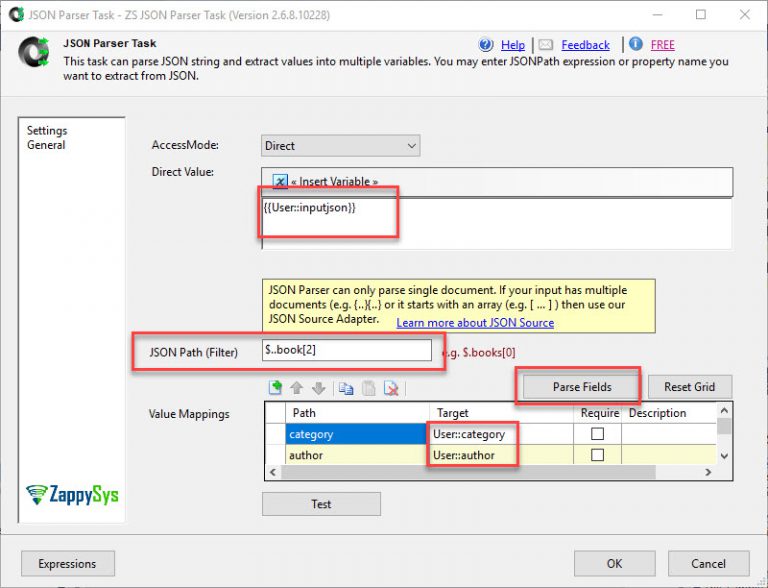Click the copy rows icon

pyautogui.click(x=346, y=389)
